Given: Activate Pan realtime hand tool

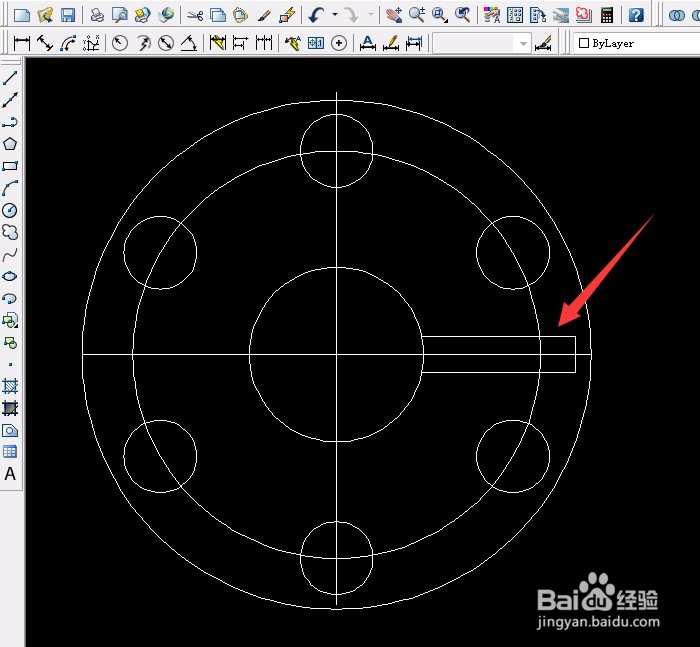Looking at the screenshot, I should [394, 15].
